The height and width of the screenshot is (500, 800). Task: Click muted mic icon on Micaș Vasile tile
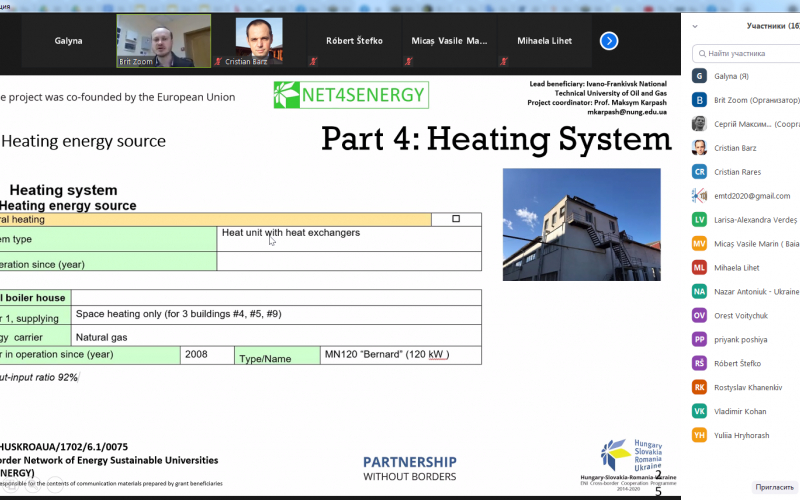point(409,61)
